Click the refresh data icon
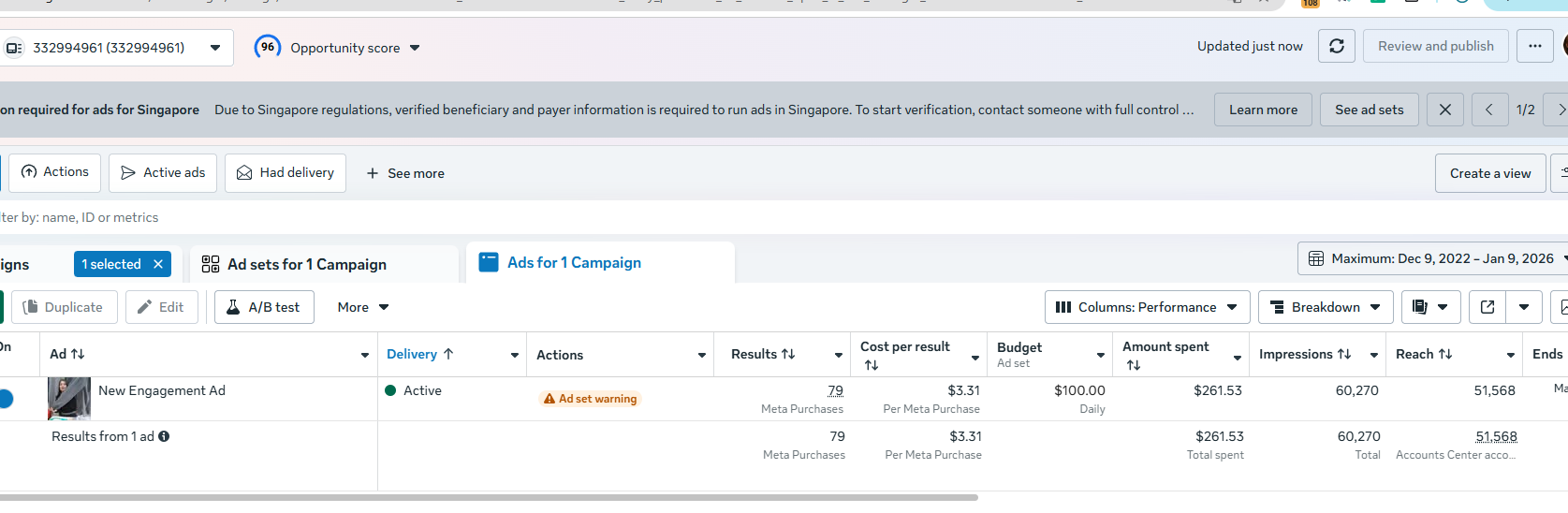The height and width of the screenshot is (513, 1568). [1337, 46]
